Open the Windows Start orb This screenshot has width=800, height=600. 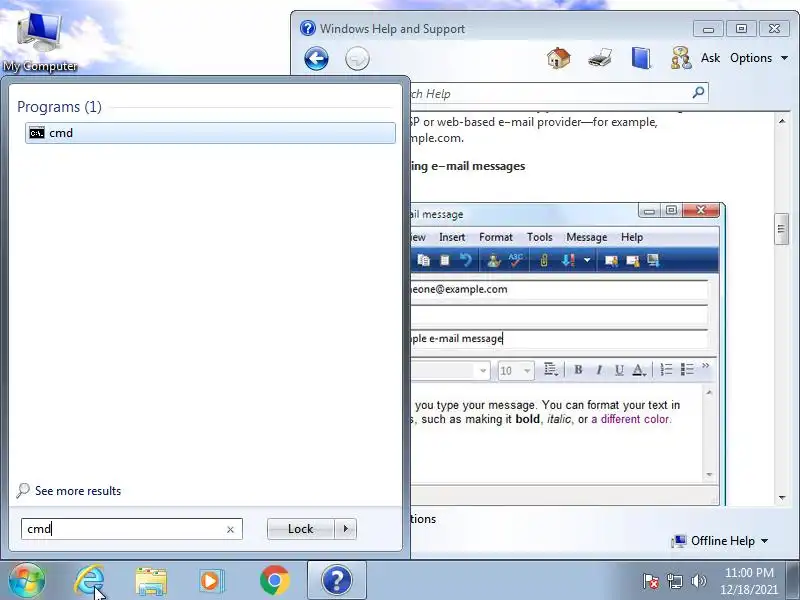click(27, 581)
